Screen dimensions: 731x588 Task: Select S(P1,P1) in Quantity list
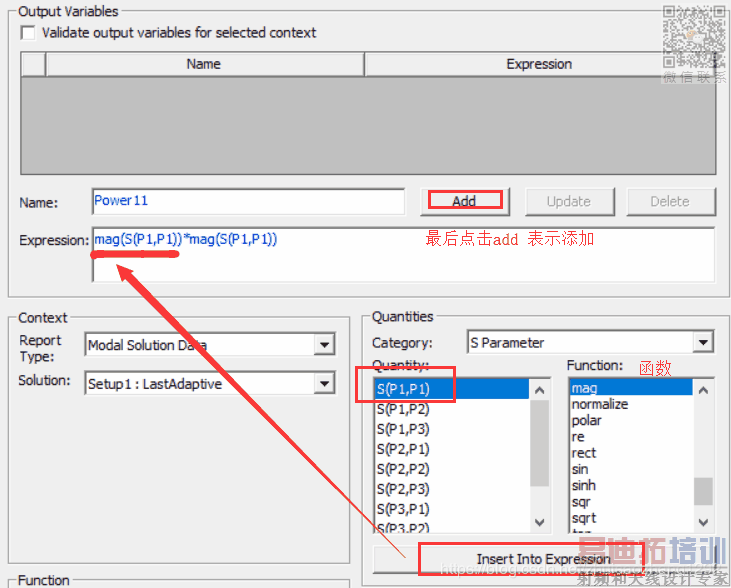(451, 389)
